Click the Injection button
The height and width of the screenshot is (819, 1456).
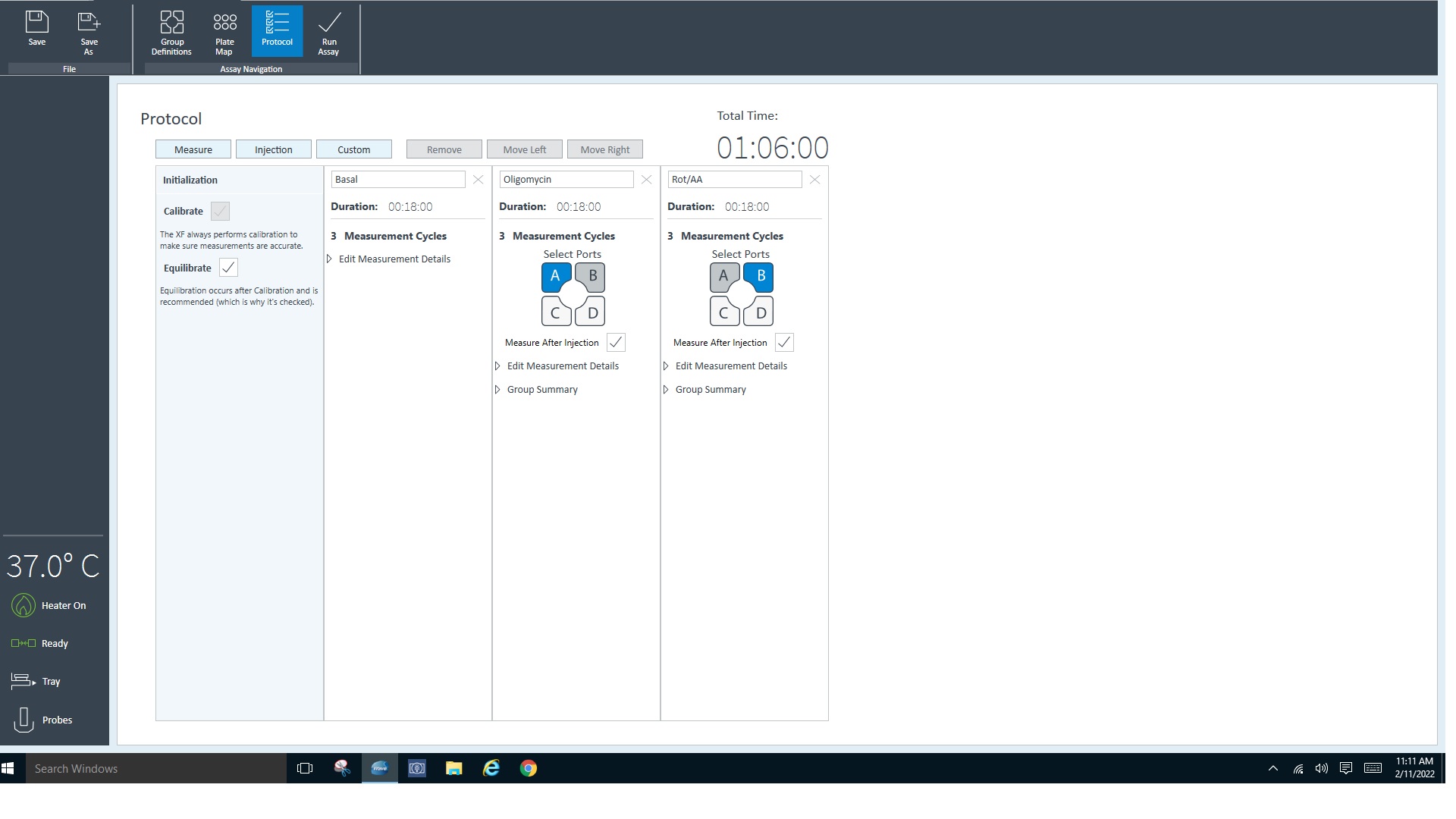point(273,149)
